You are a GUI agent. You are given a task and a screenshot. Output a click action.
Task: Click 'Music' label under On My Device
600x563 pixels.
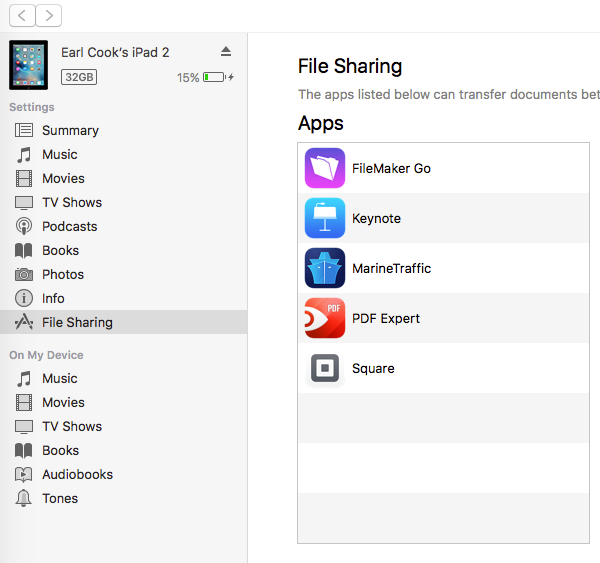60,379
